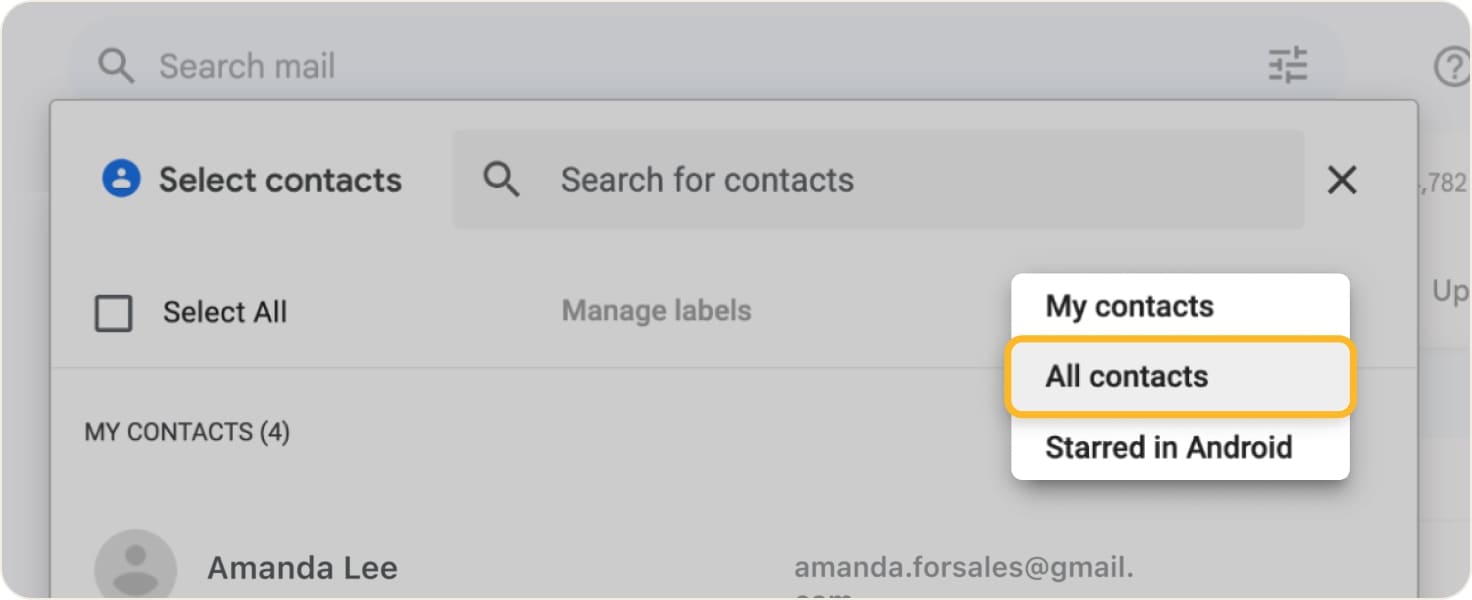Open the Manage labels menu
Viewport: 1472px width, 600px height.
click(656, 311)
